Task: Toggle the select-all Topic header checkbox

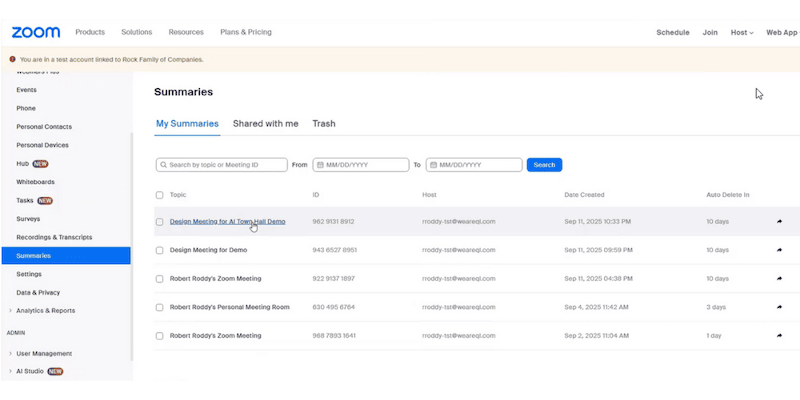Action: tap(159, 195)
